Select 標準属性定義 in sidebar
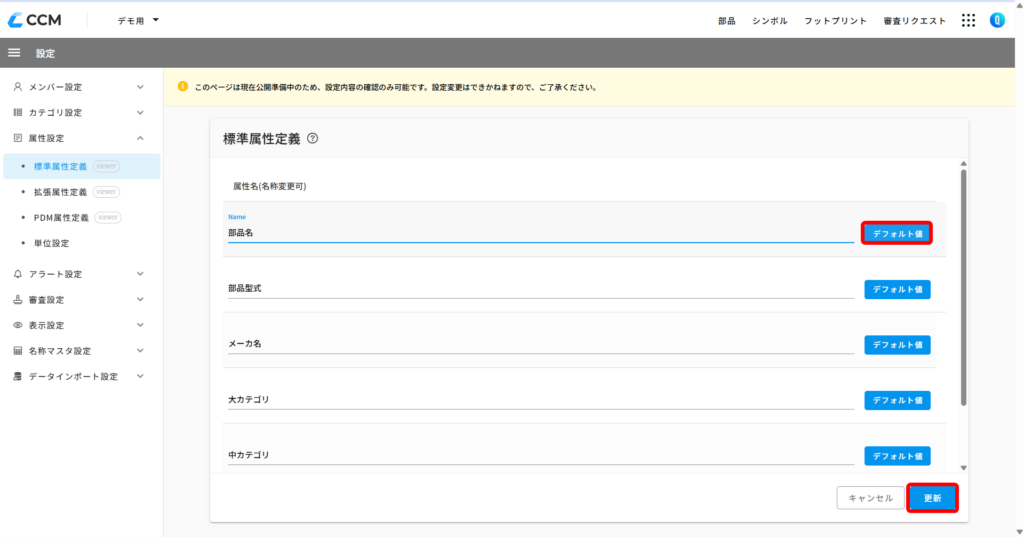The image size is (1024, 537). pyautogui.click(x=82, y=166)
